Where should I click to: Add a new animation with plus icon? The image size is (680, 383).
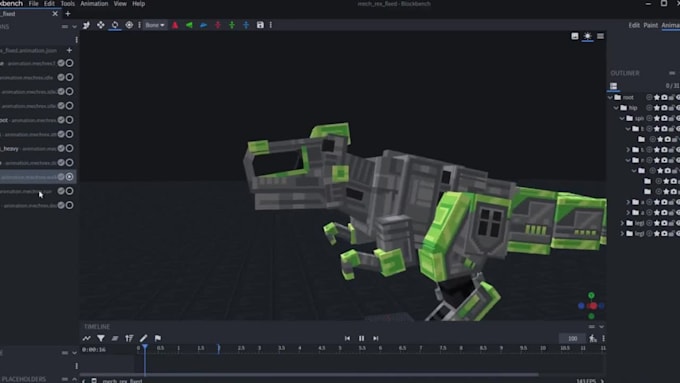pyautogui.click(x=69, y=50)
